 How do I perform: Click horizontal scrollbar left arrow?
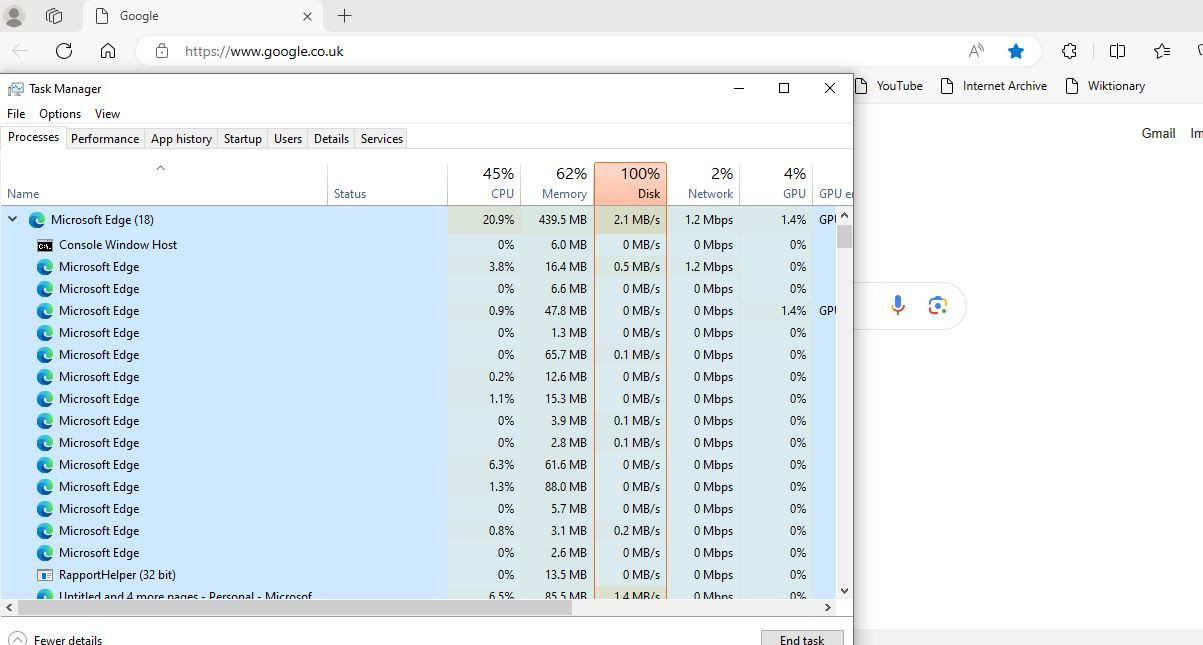click(9, 607)
